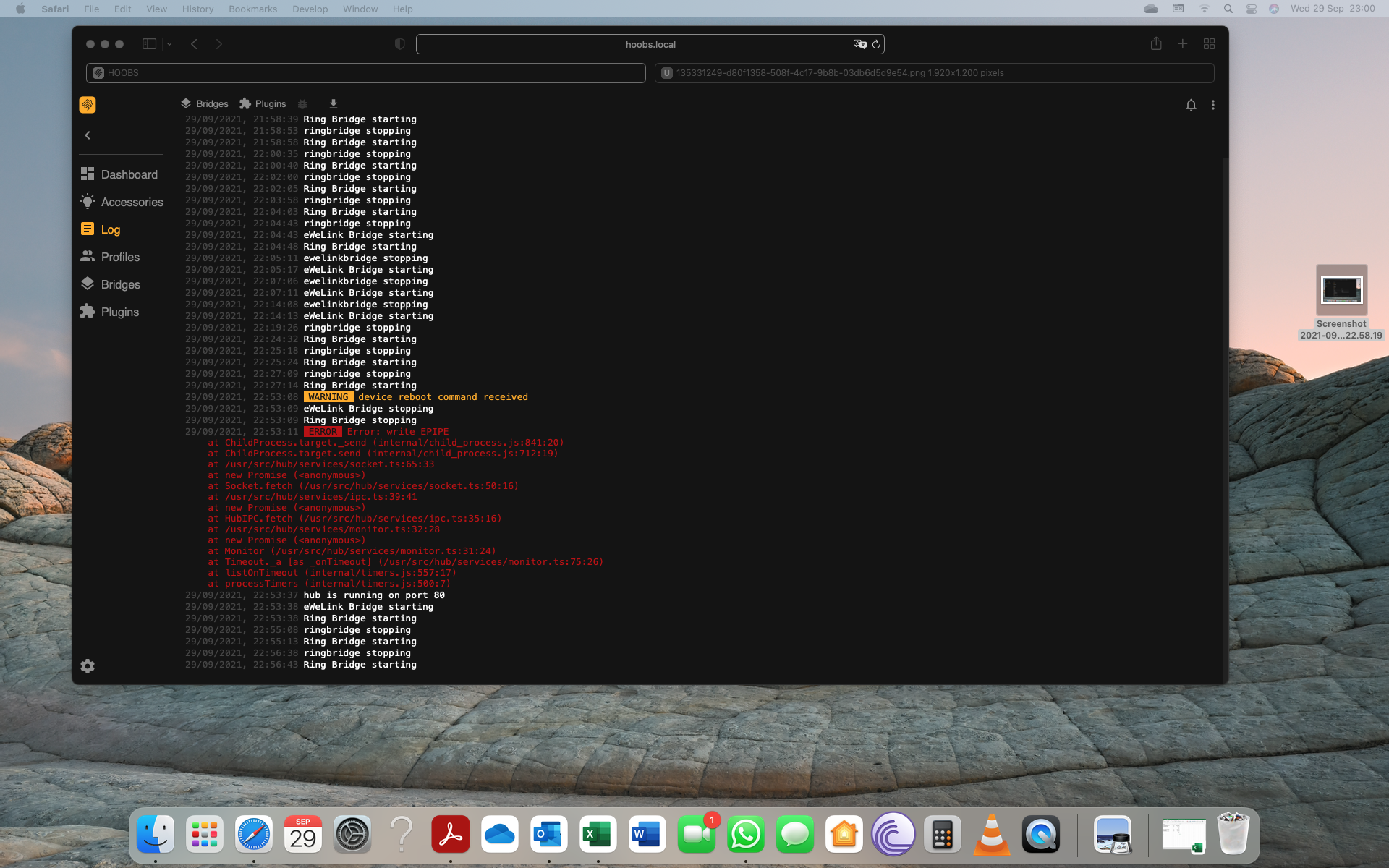Open the Screenshot 2021-09 file on desktop

coord(1341,289)
